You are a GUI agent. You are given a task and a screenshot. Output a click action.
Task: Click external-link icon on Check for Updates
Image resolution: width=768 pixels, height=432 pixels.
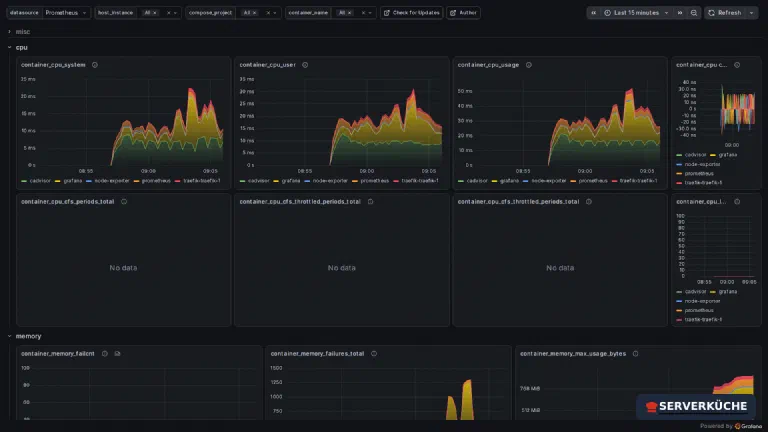coord(386,13)
